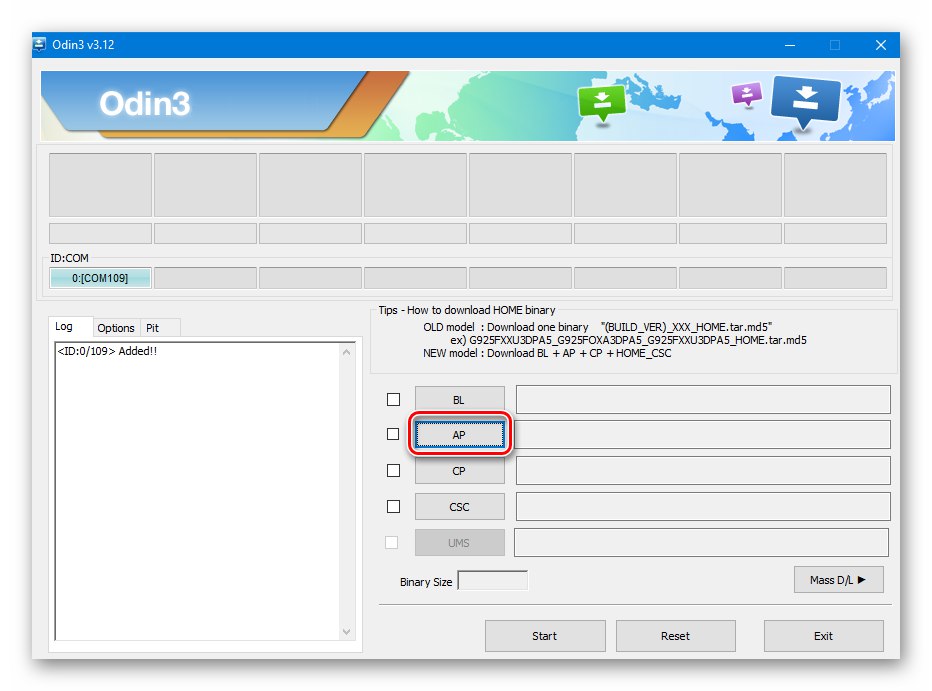Click the BL file path field
This screenshot has width=932, height=691.
coord(703,399)
